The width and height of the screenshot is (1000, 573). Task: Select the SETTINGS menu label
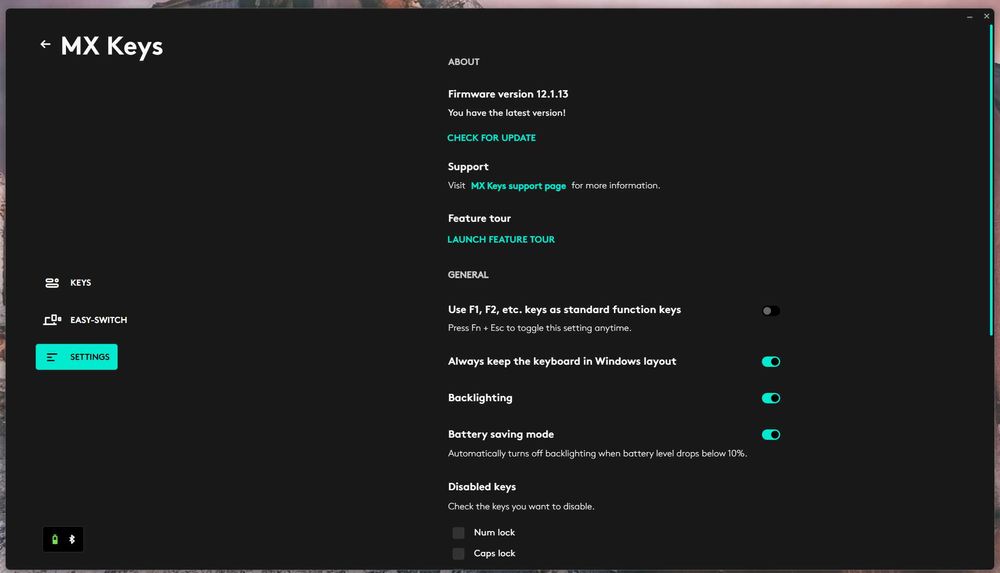point(89,357)
